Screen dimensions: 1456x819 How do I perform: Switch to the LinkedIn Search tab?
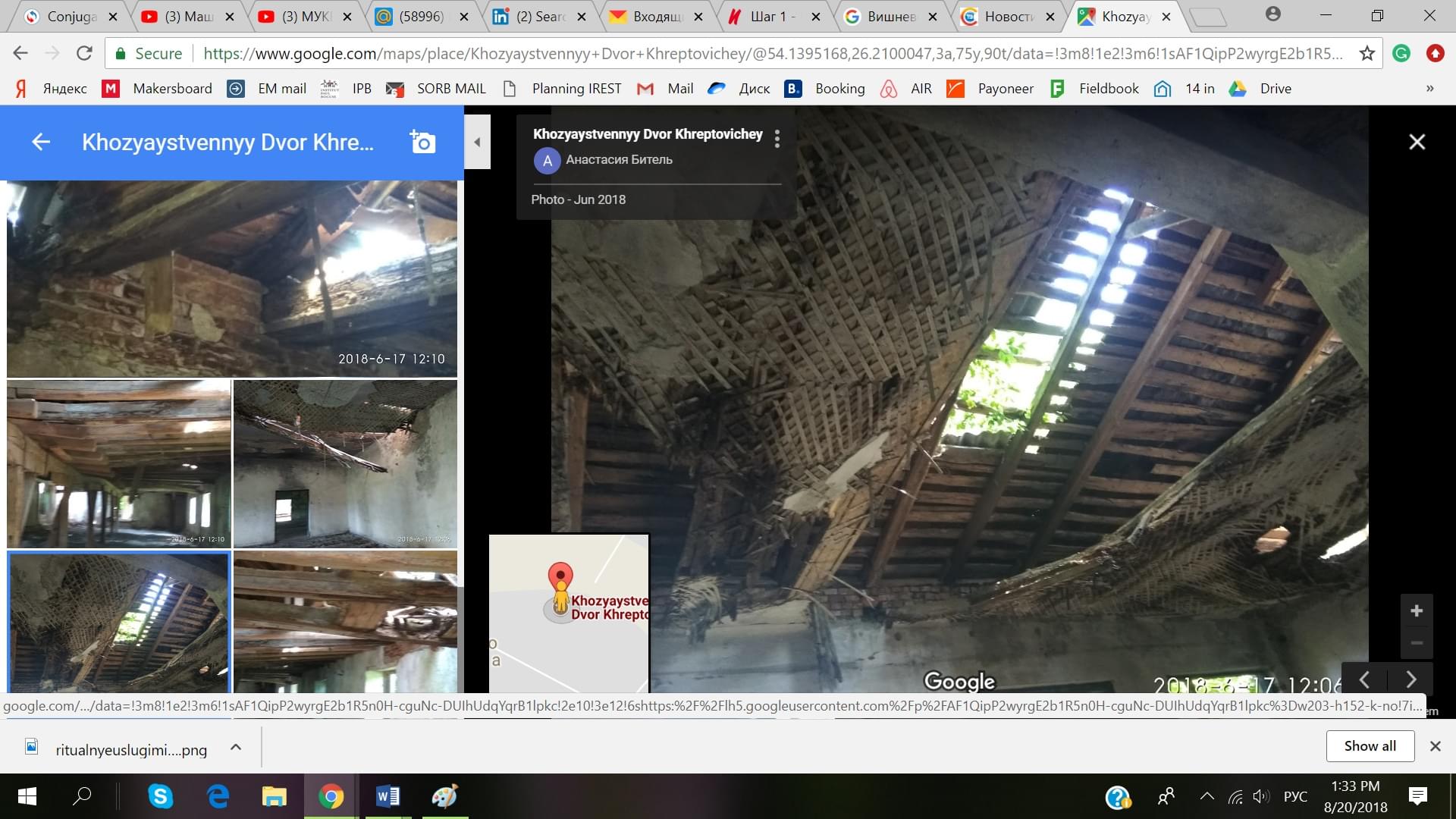tap(538, 16)
